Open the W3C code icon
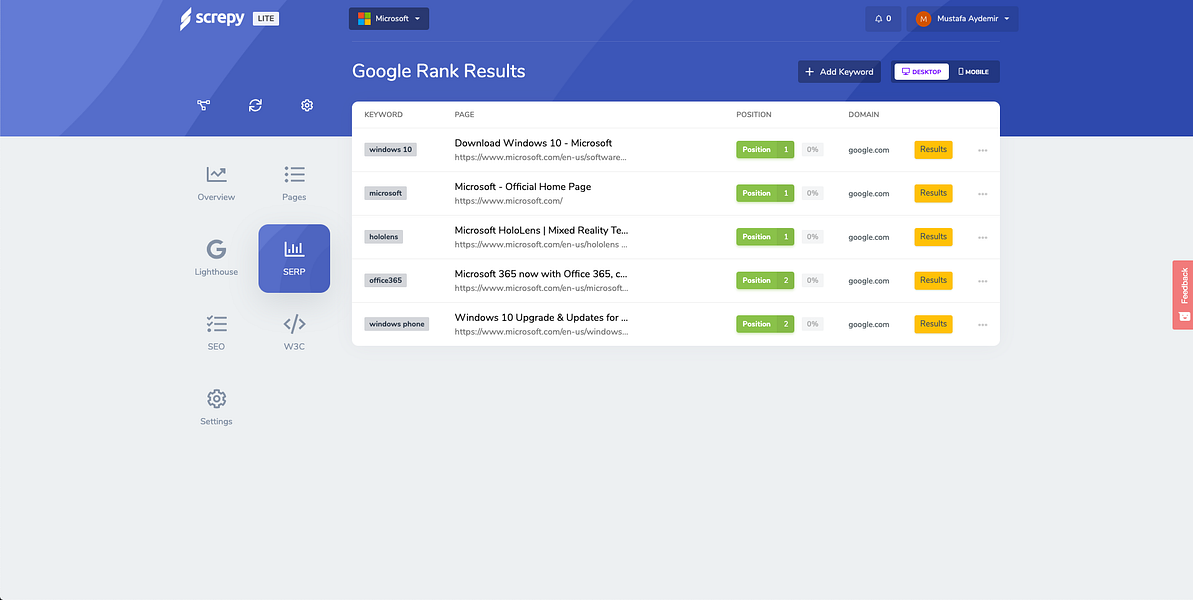Viewport: 1193px width, 600px height. click(x=294, y=324)
